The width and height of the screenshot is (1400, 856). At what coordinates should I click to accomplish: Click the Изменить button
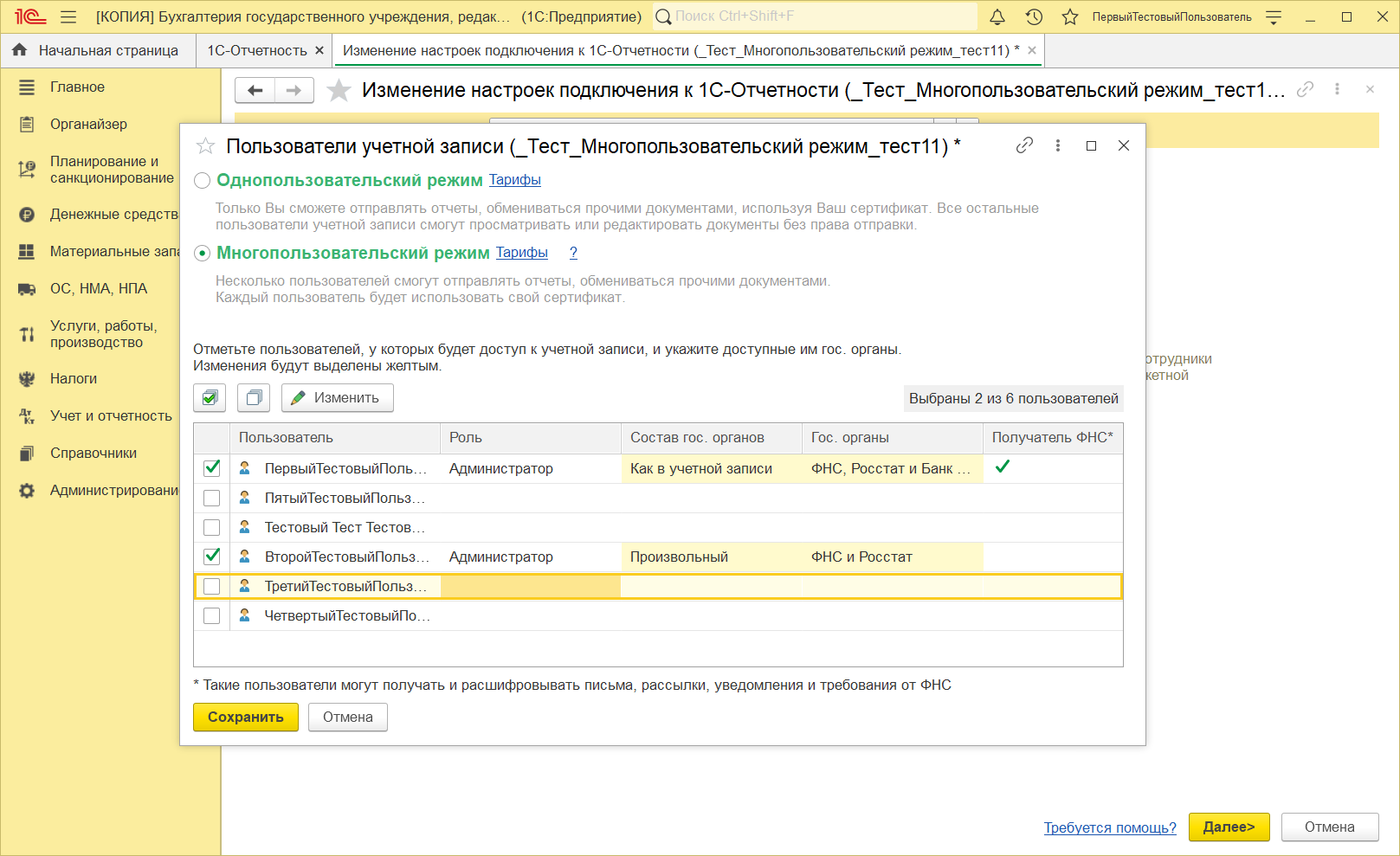tap(338, 398)
